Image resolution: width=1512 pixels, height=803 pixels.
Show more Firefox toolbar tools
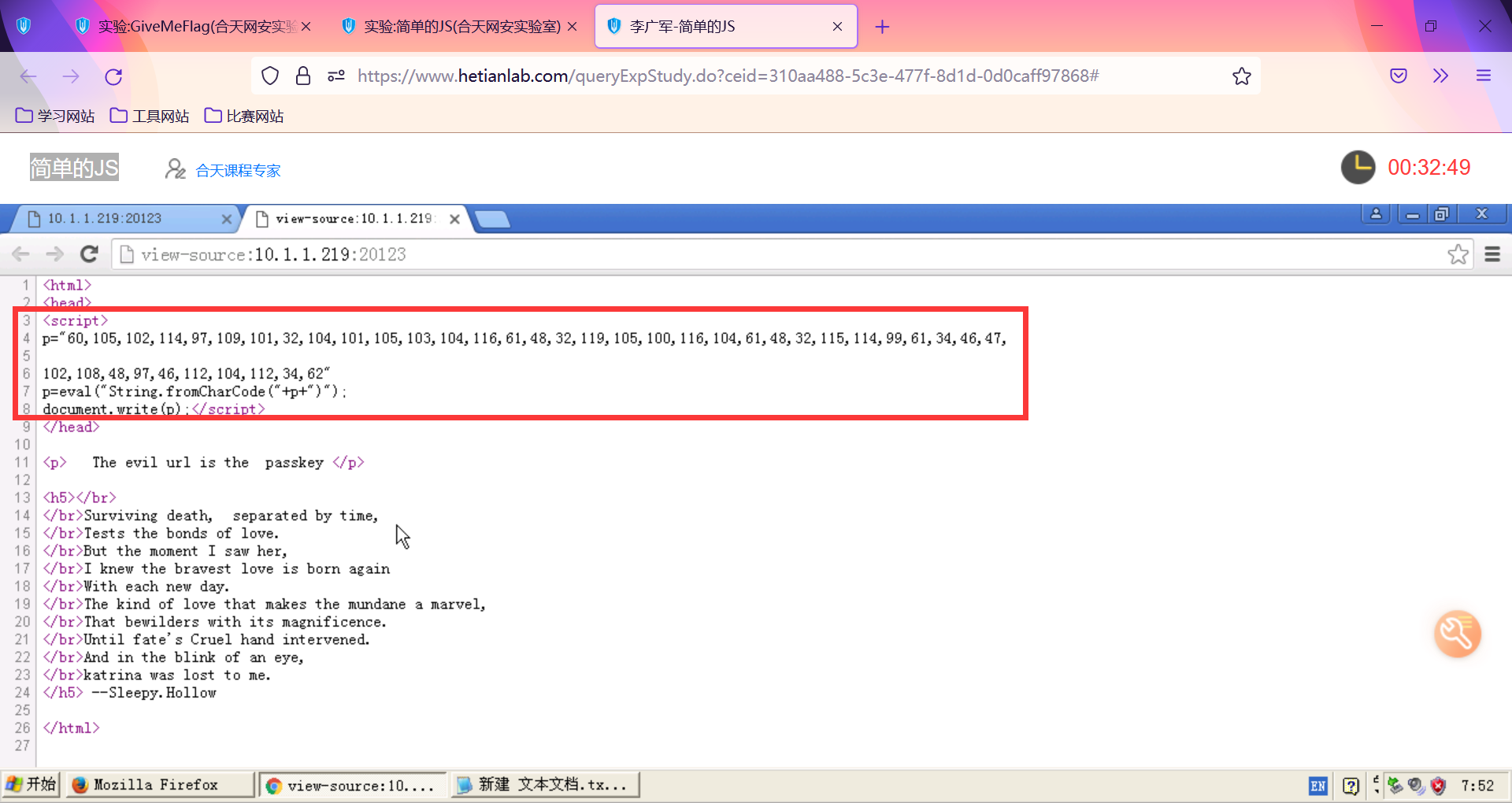pos(1440,76)
